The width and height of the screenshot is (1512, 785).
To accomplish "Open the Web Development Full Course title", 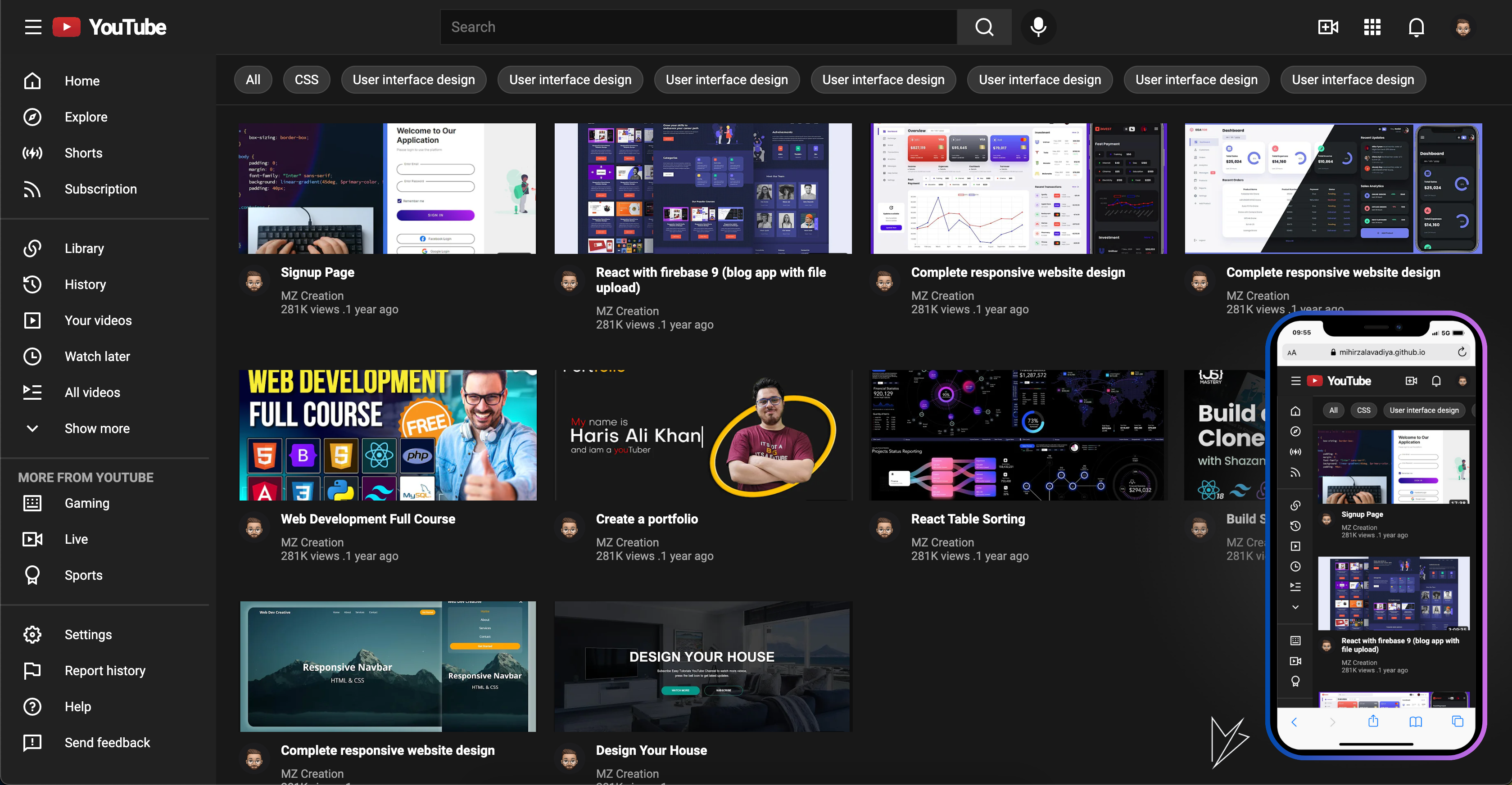I will click(368, 519).
